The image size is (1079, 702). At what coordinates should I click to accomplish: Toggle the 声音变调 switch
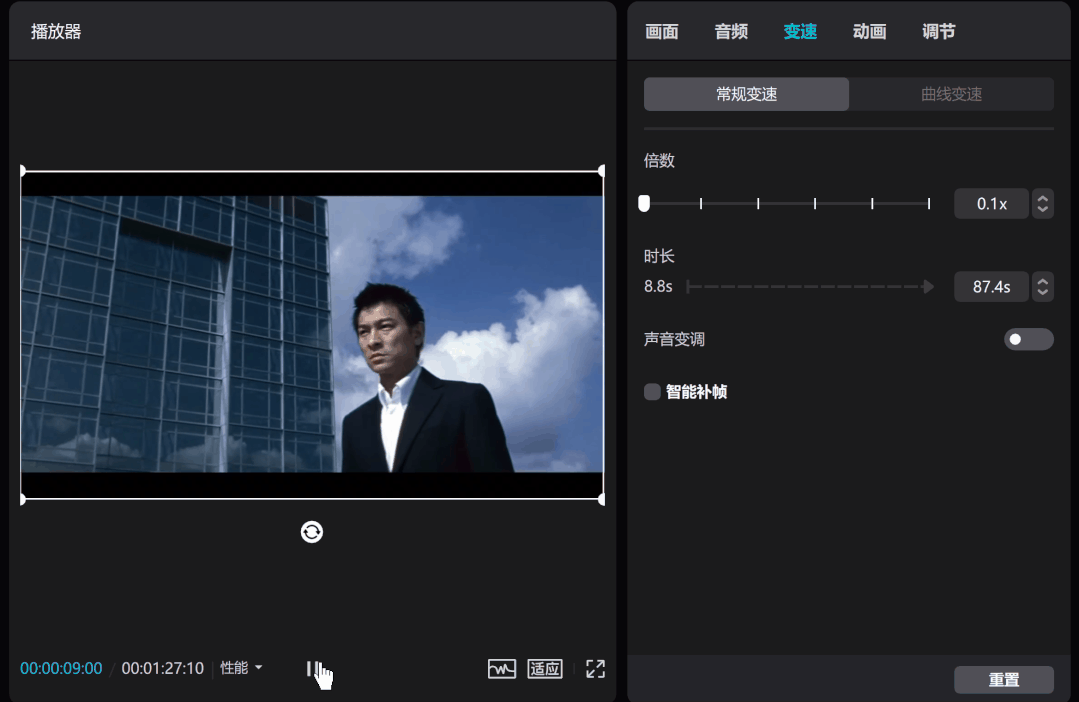[1029, 339]
